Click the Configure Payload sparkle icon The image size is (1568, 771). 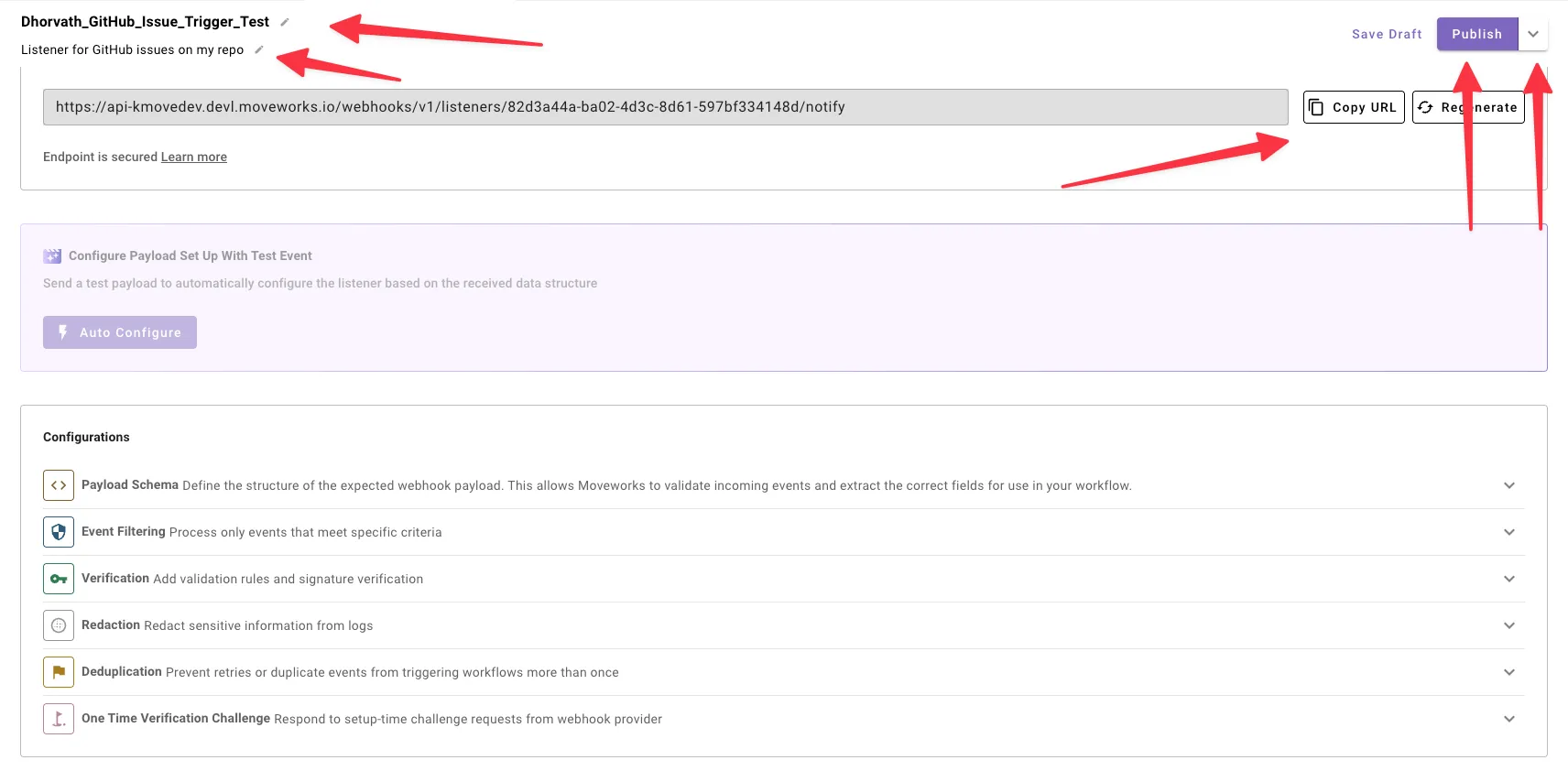[x=52, y=256]
